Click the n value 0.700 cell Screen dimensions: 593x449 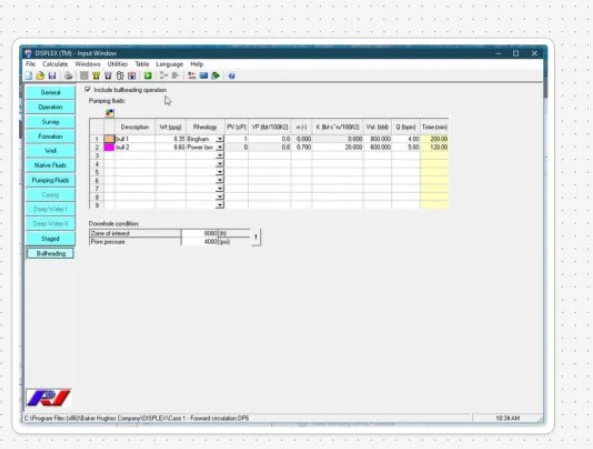tap(301, 147)
